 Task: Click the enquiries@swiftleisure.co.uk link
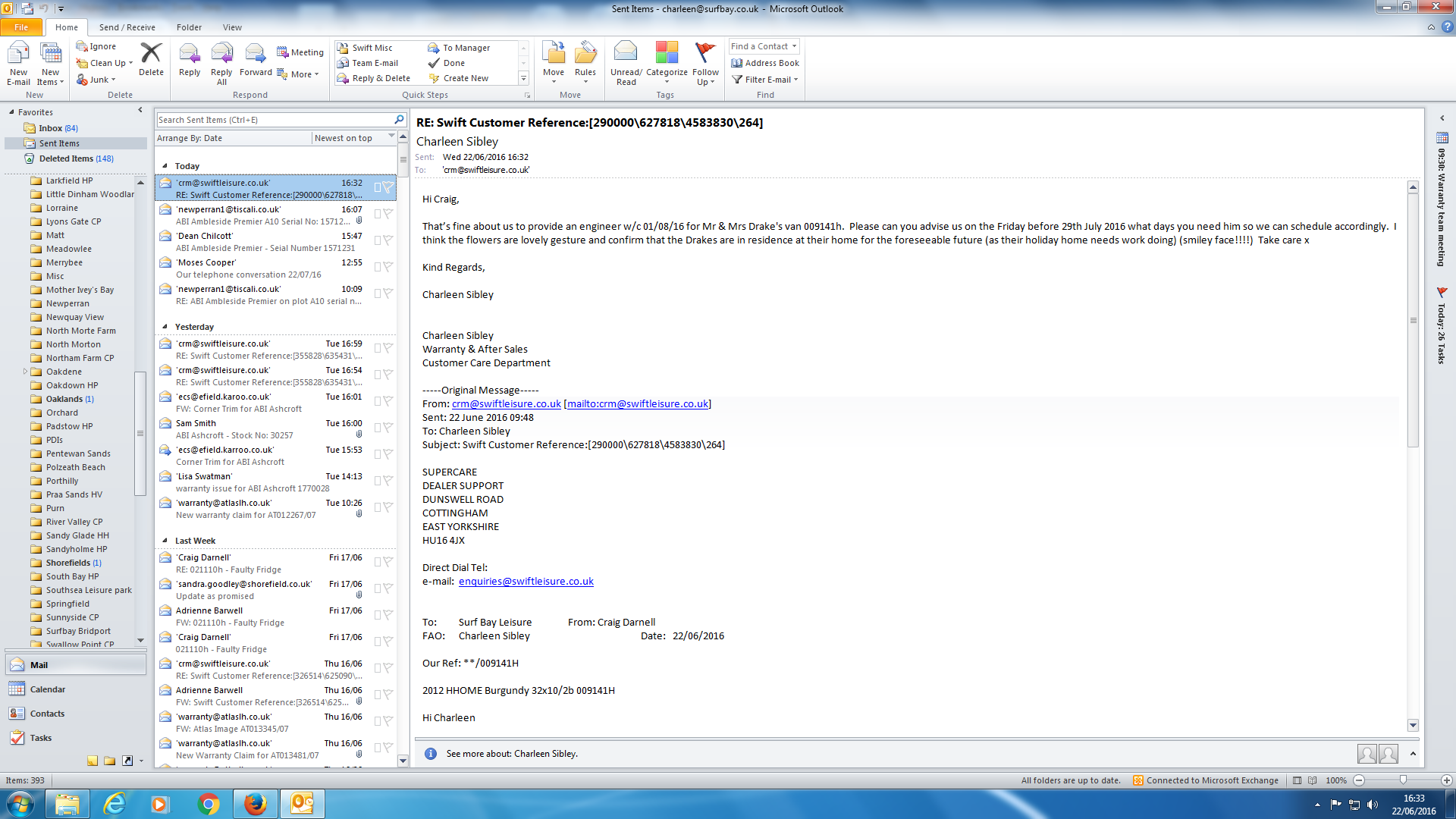(x=526, y=582)
